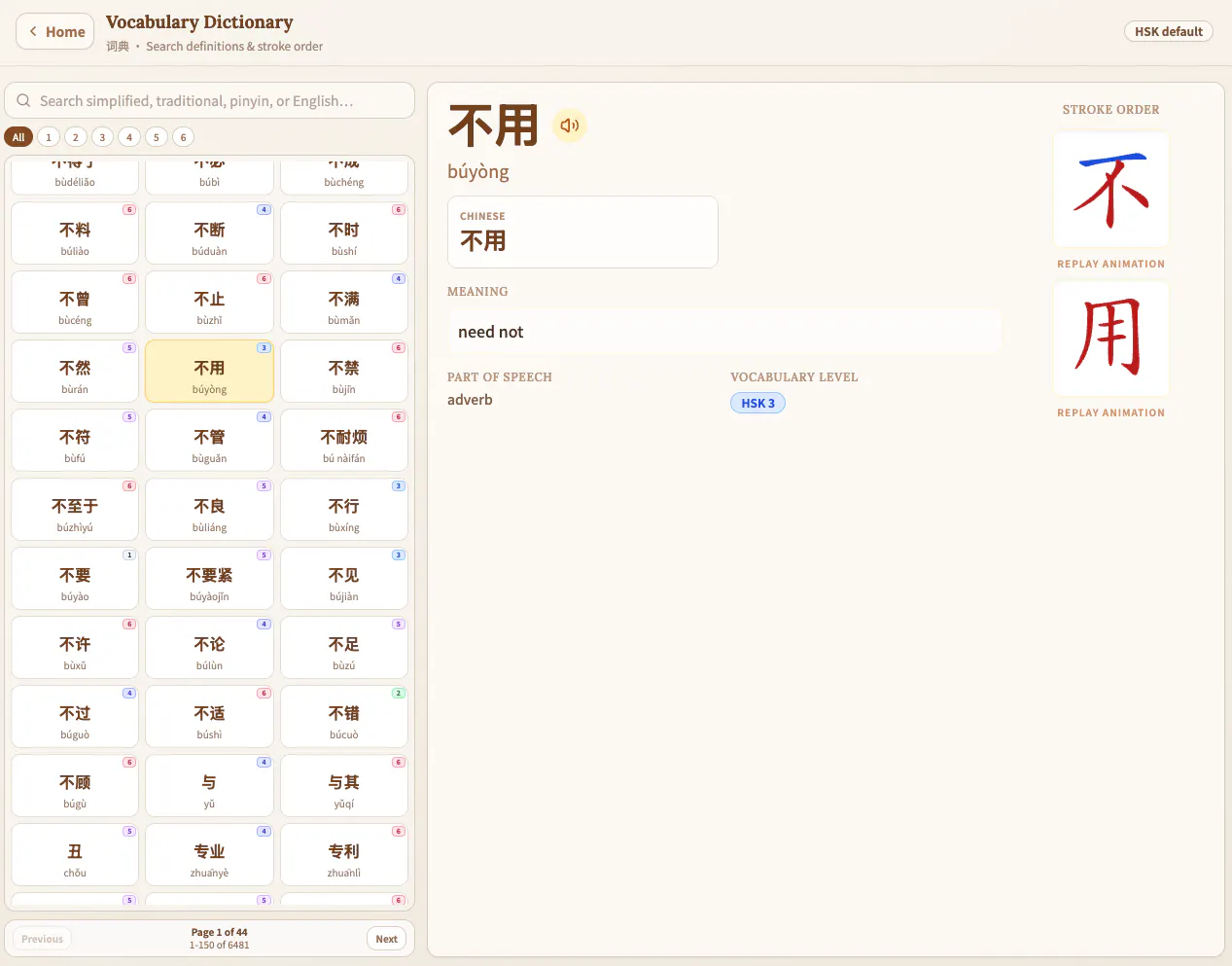Filter by HSK level 1
Image resolution: width=1232 pixels, height=966 pixels.
[49, 137]
